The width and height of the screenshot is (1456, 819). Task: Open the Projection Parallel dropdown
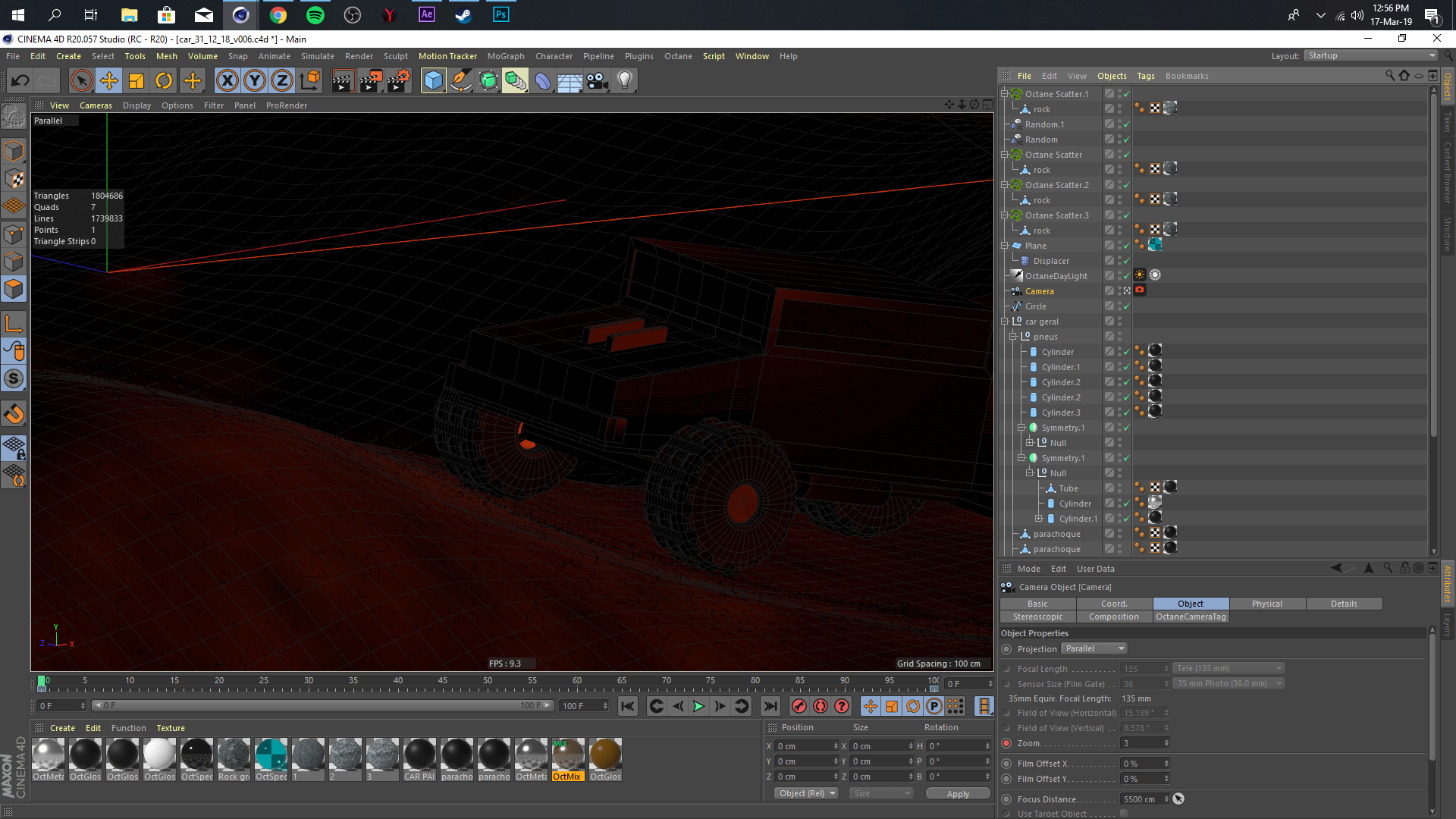(1094, 649)
